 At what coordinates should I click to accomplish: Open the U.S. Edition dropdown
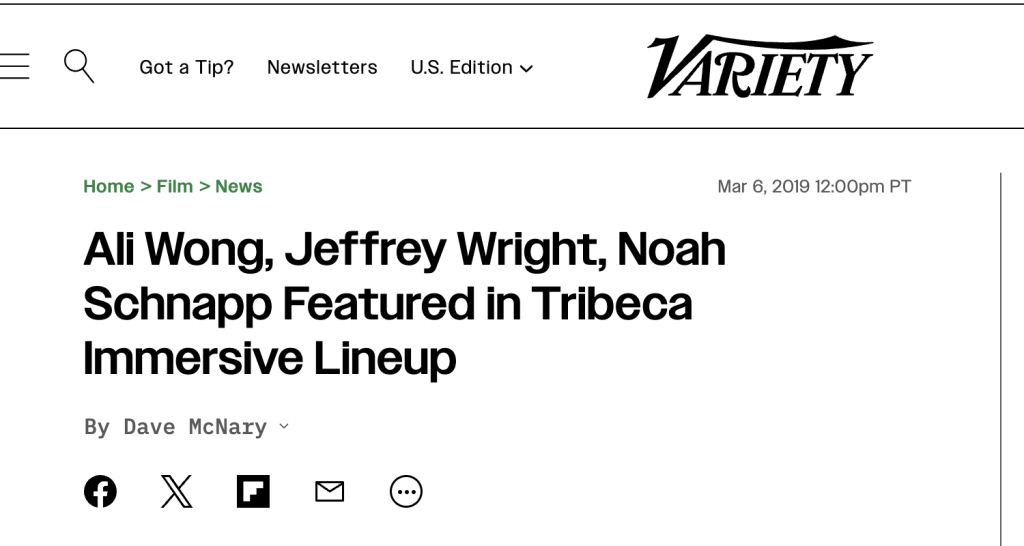pyautogui.click(x=461, y=68)
